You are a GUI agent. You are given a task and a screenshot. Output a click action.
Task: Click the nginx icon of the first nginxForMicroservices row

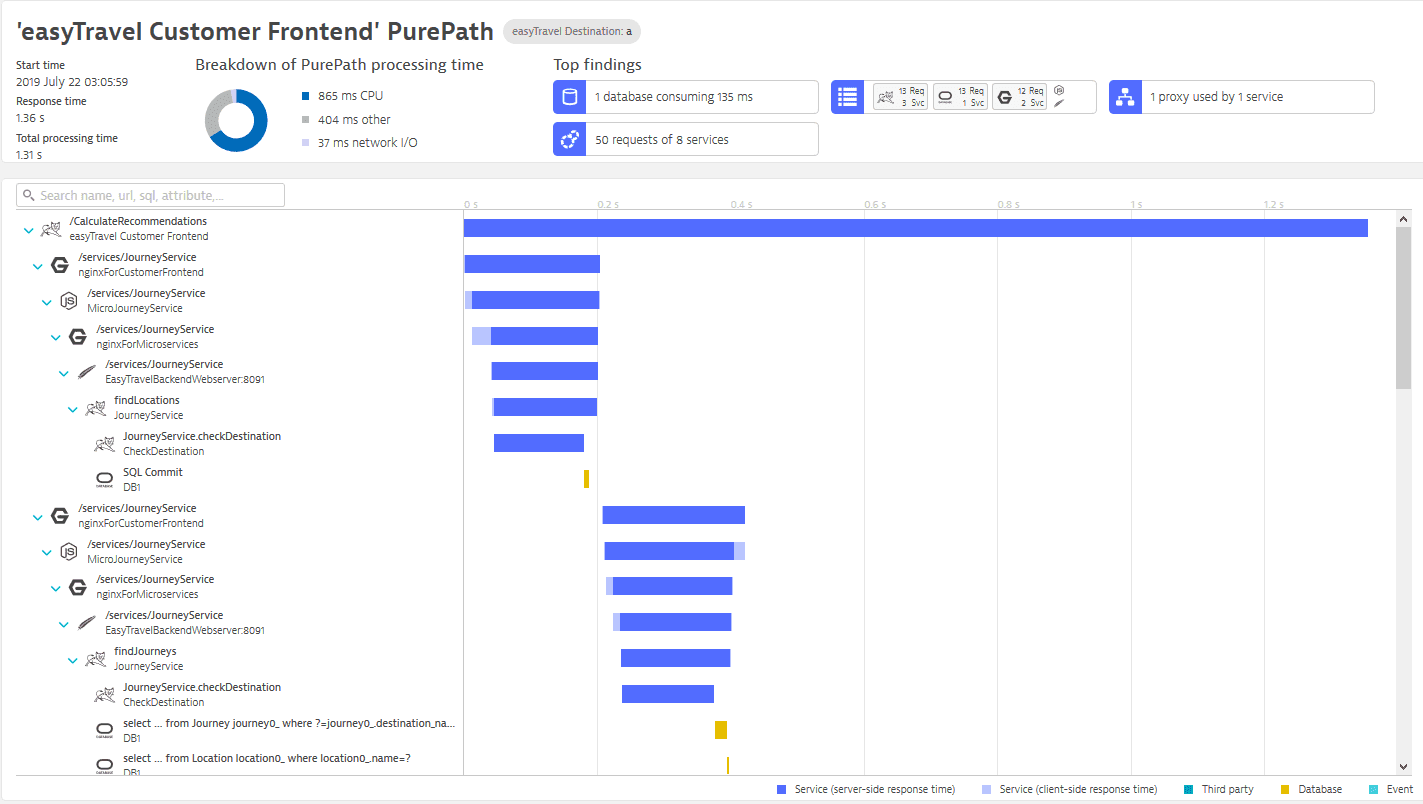click(78, 337)
